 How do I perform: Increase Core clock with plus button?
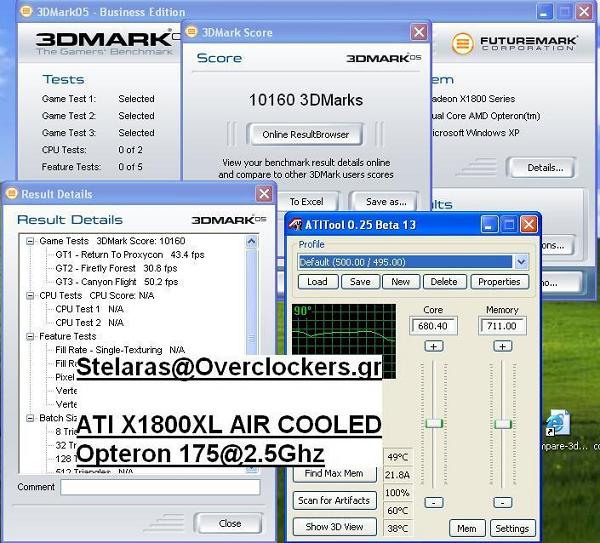[434, 347]
